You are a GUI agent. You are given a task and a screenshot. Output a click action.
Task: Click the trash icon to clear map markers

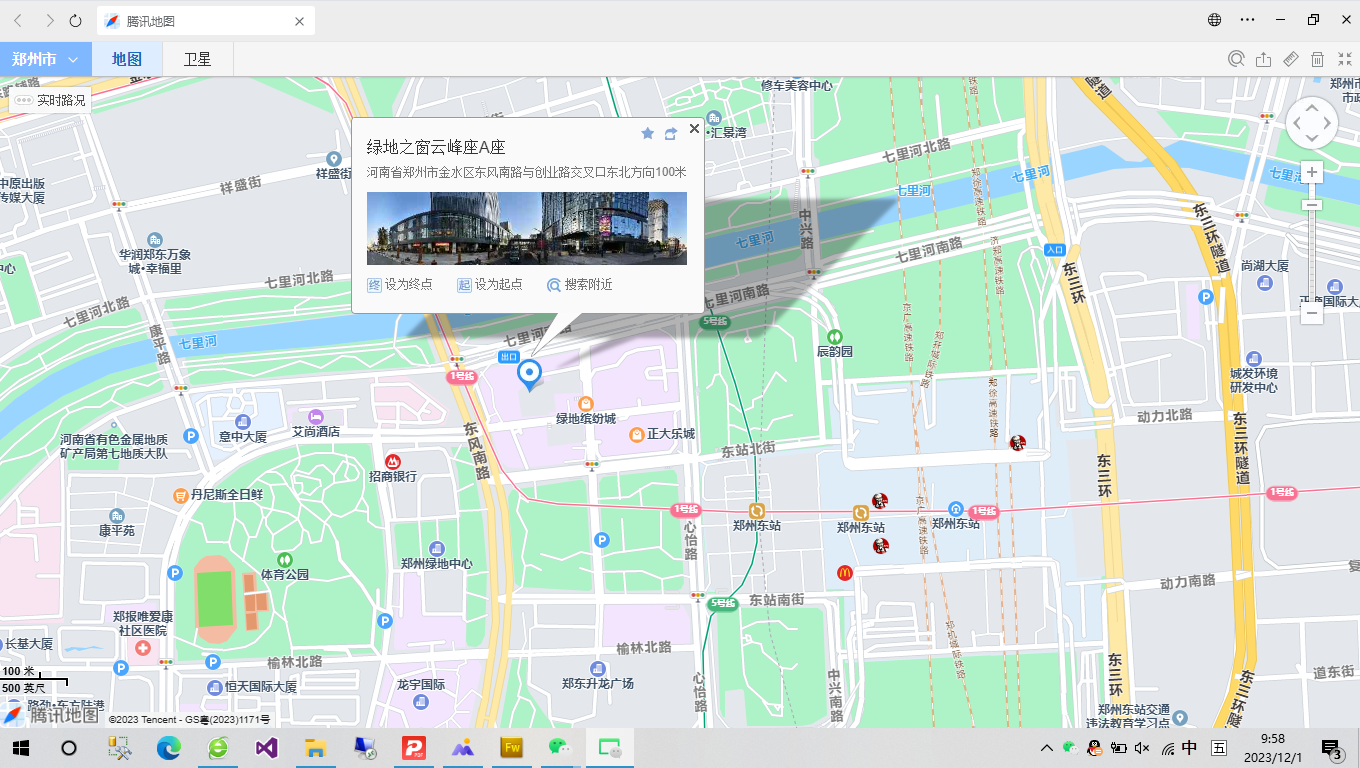pos(1318,59)
